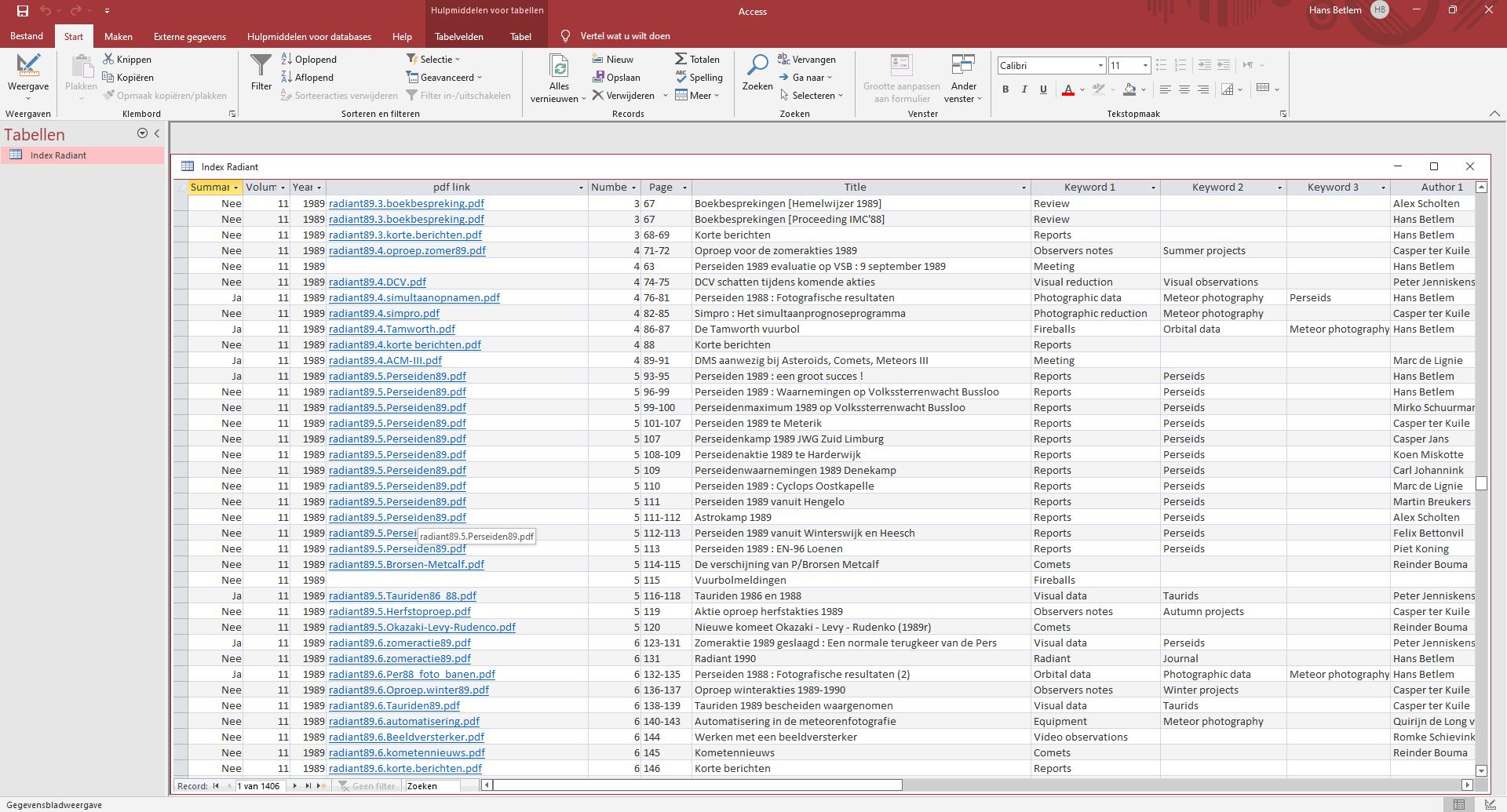
Task: Align text right in Tekstopmaak
Action: [1203, 89]
